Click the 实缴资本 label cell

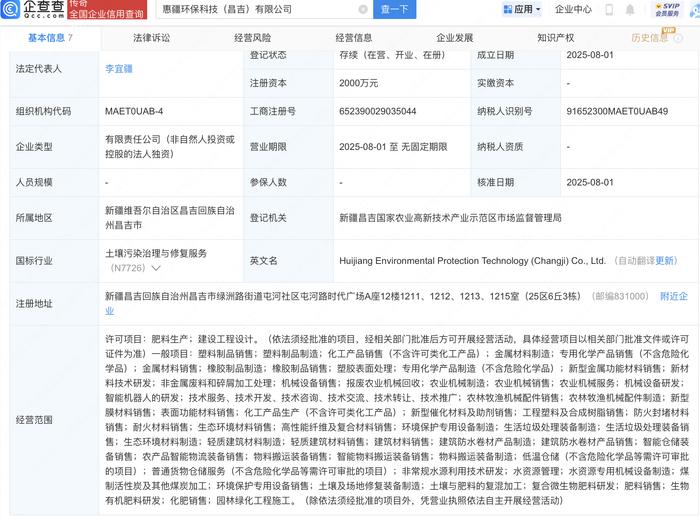pyautogui.click(x=516, y=83)
